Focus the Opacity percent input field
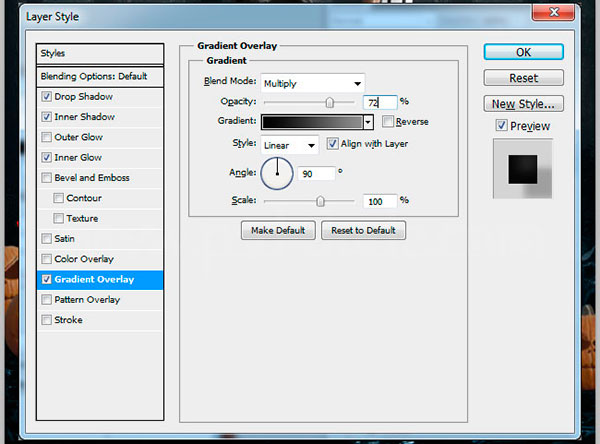600x444 pixels. [380, 103]
